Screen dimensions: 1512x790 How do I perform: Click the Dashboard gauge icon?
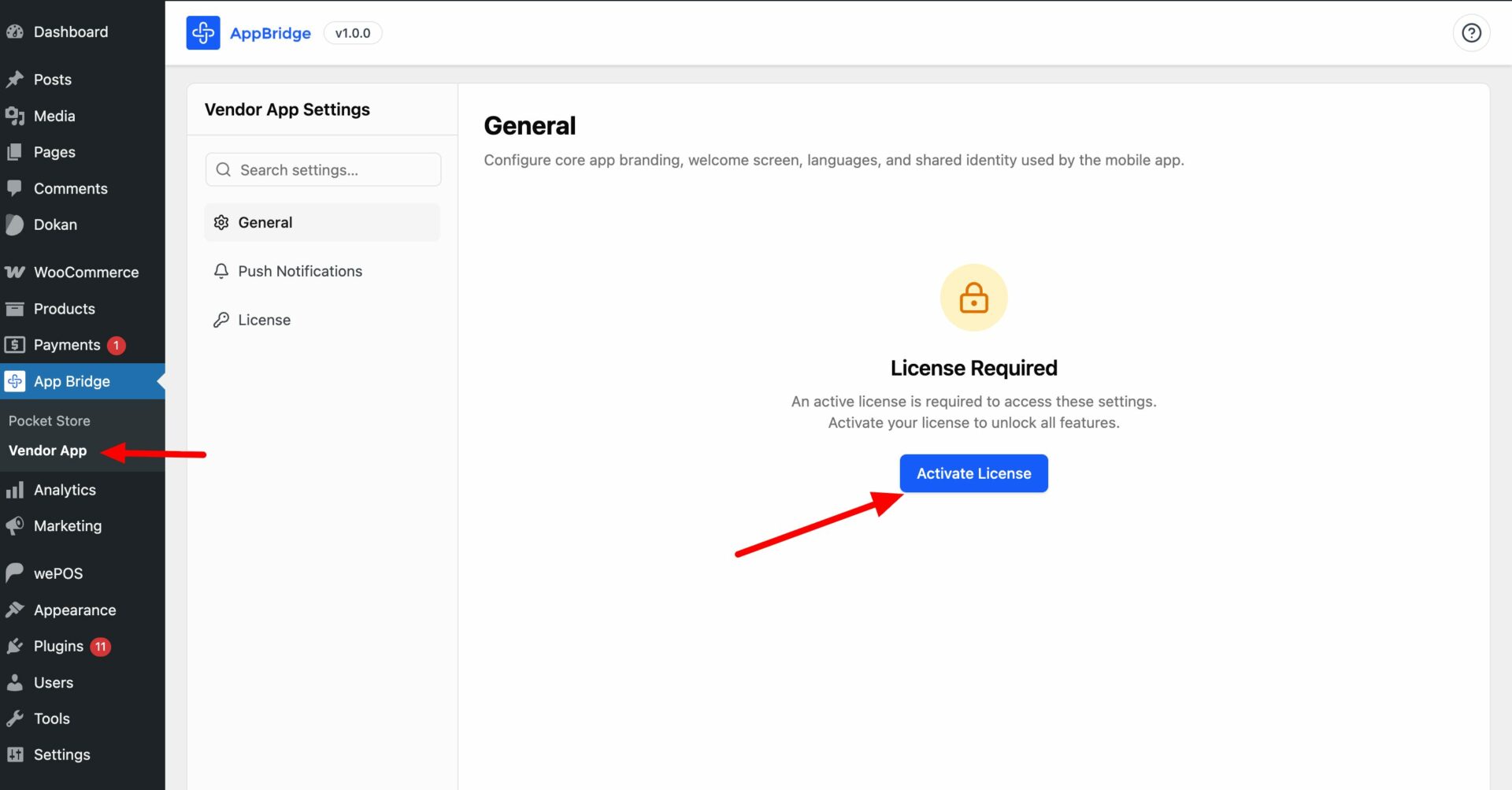point(15,32)
